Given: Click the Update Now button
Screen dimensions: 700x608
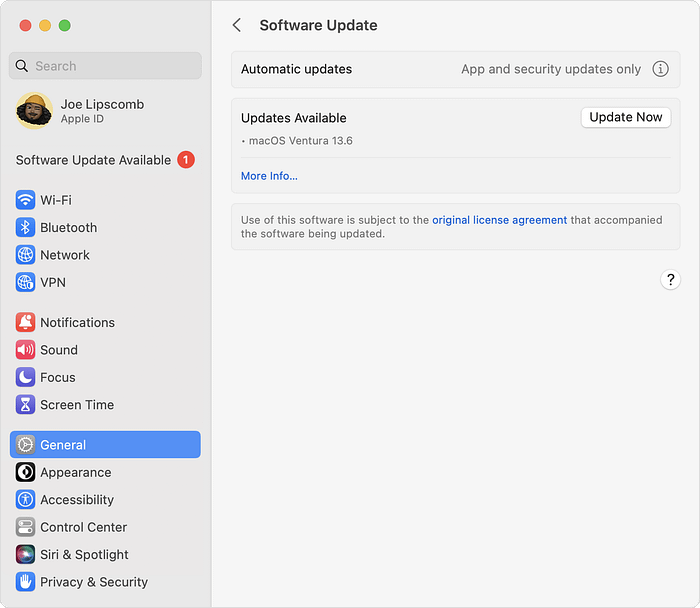Looking at the screenshot, I should pos(625,117).
